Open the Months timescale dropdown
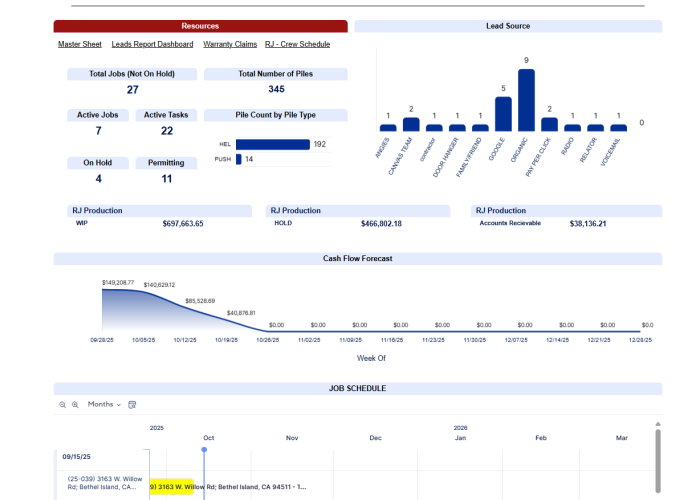The height and width of the screenshot is (500, 700). [x=104, y=405]
